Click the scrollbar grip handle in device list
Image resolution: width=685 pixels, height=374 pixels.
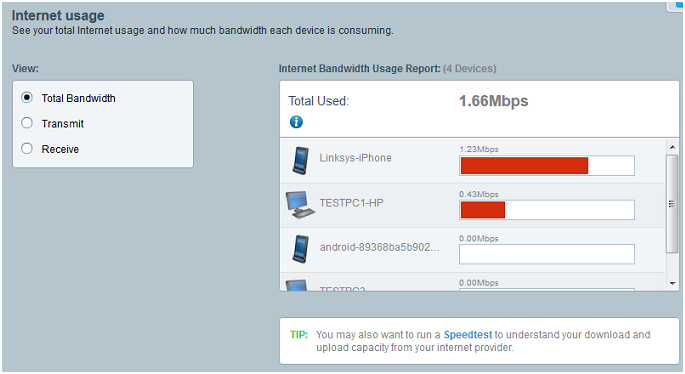point(672,204)
